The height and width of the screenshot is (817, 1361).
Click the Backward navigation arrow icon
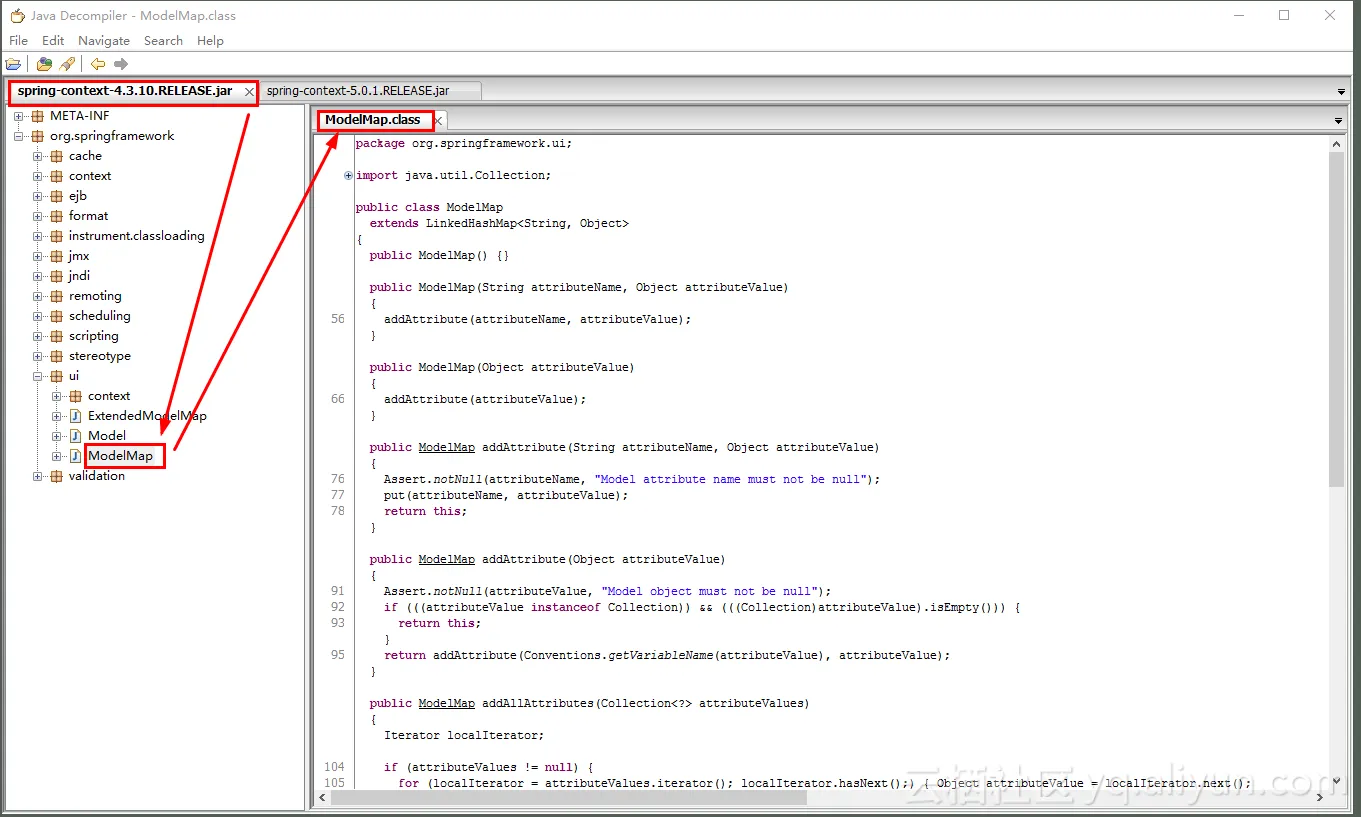[x=98, y=64]
